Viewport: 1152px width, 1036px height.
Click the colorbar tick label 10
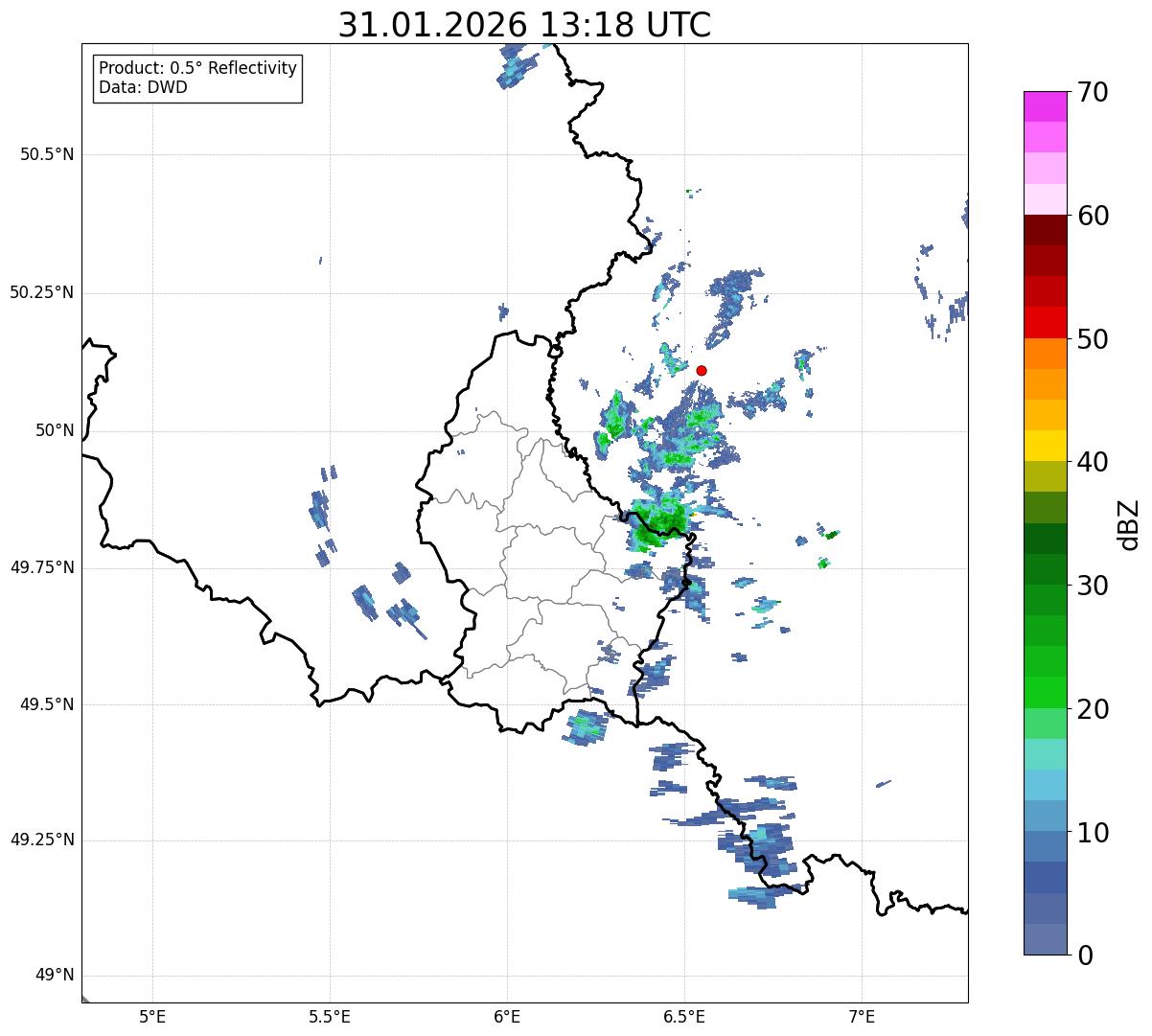[x=1093, y=833]
